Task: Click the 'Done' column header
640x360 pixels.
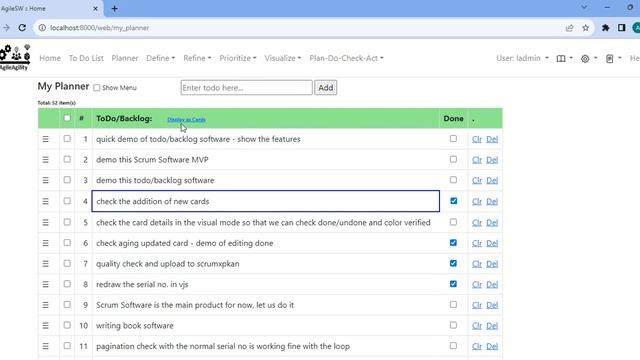Action: [453, 118]
